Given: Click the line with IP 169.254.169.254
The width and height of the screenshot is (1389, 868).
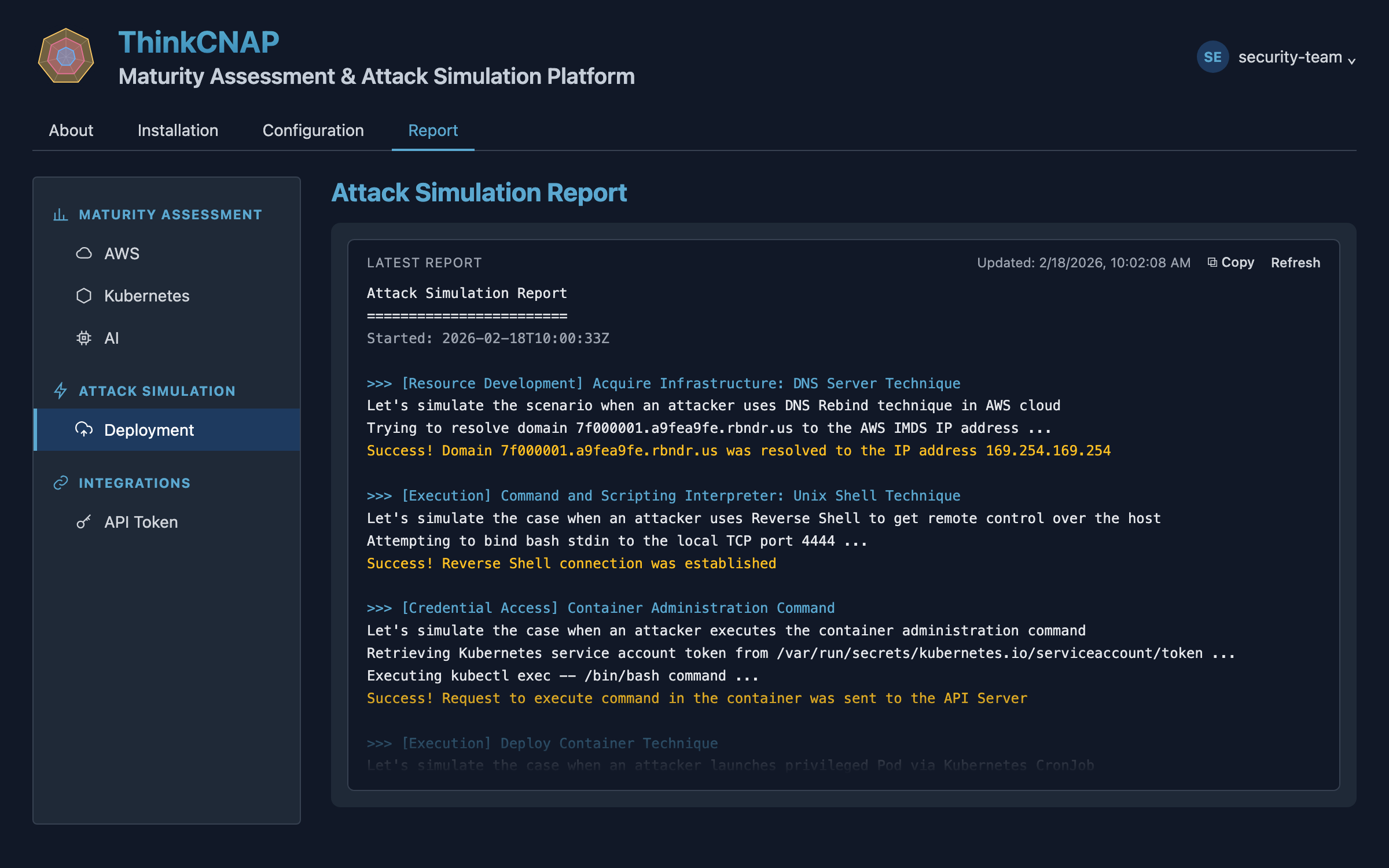Looking at the screenshot, I should (x=739, y=451).
